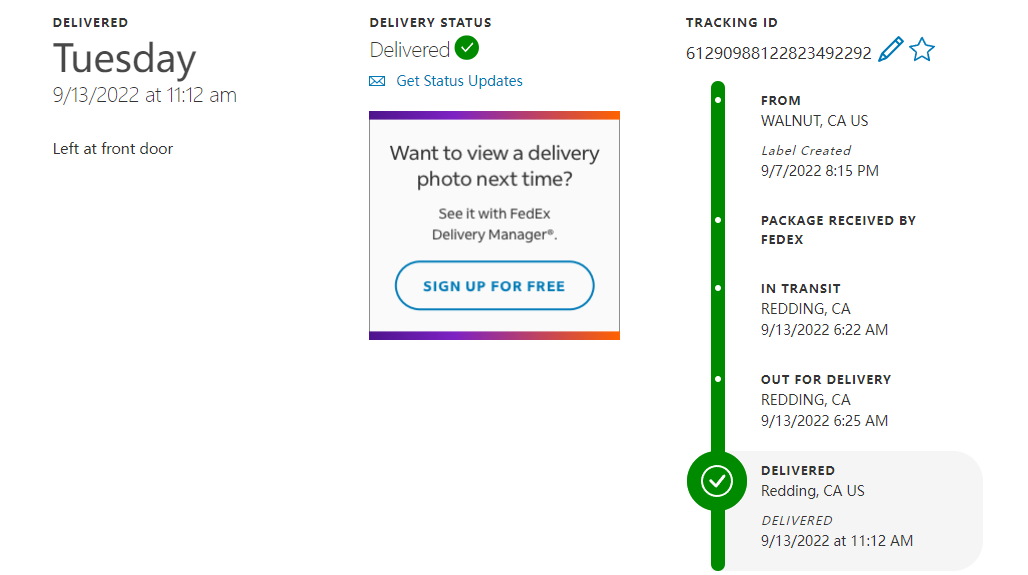The image size is (1028, 575).
Task: Click the pencil edit icon beside tracking ID
Action: click(890, 50)
